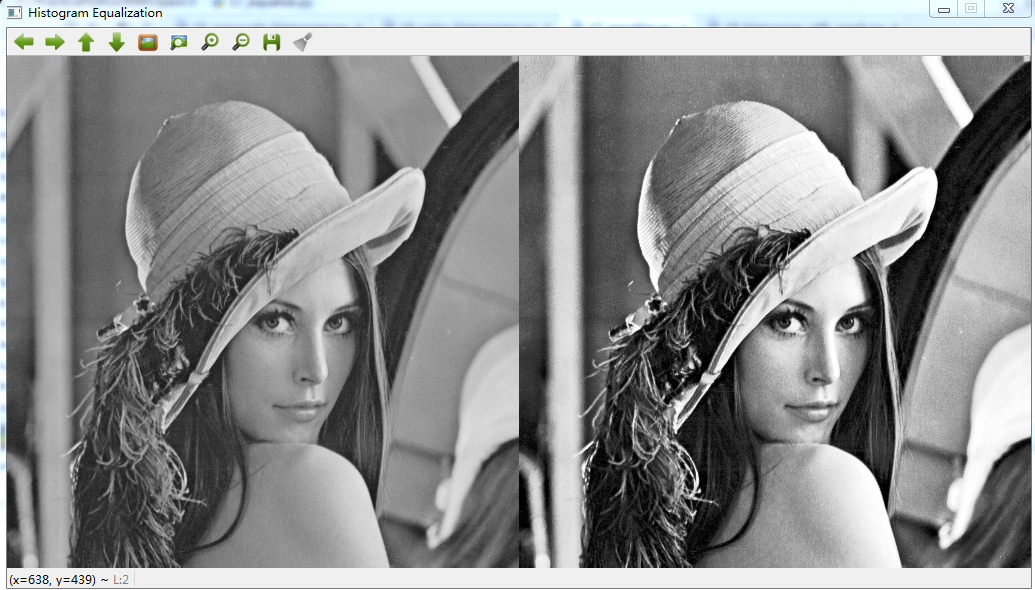1035x590 pixels.
Task: Click the magnifier-over-picture zoom icon
Action: tap(179, 42)
